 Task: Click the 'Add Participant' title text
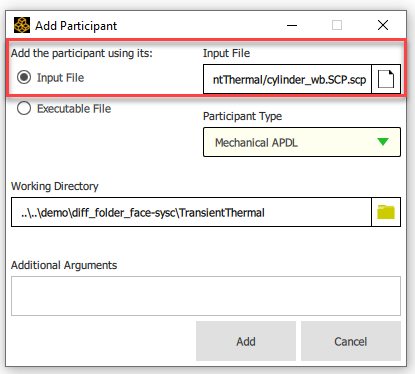click(x=76, y=26)
